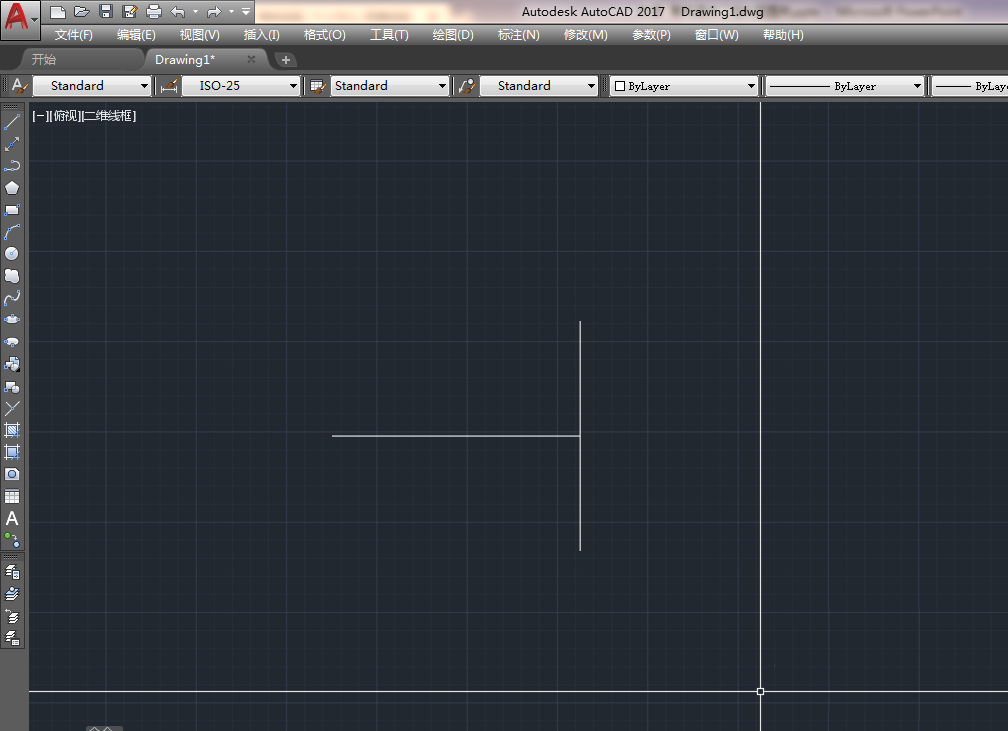Select the Gradient fill tool
1008x731 pixels.
[12, 452]
